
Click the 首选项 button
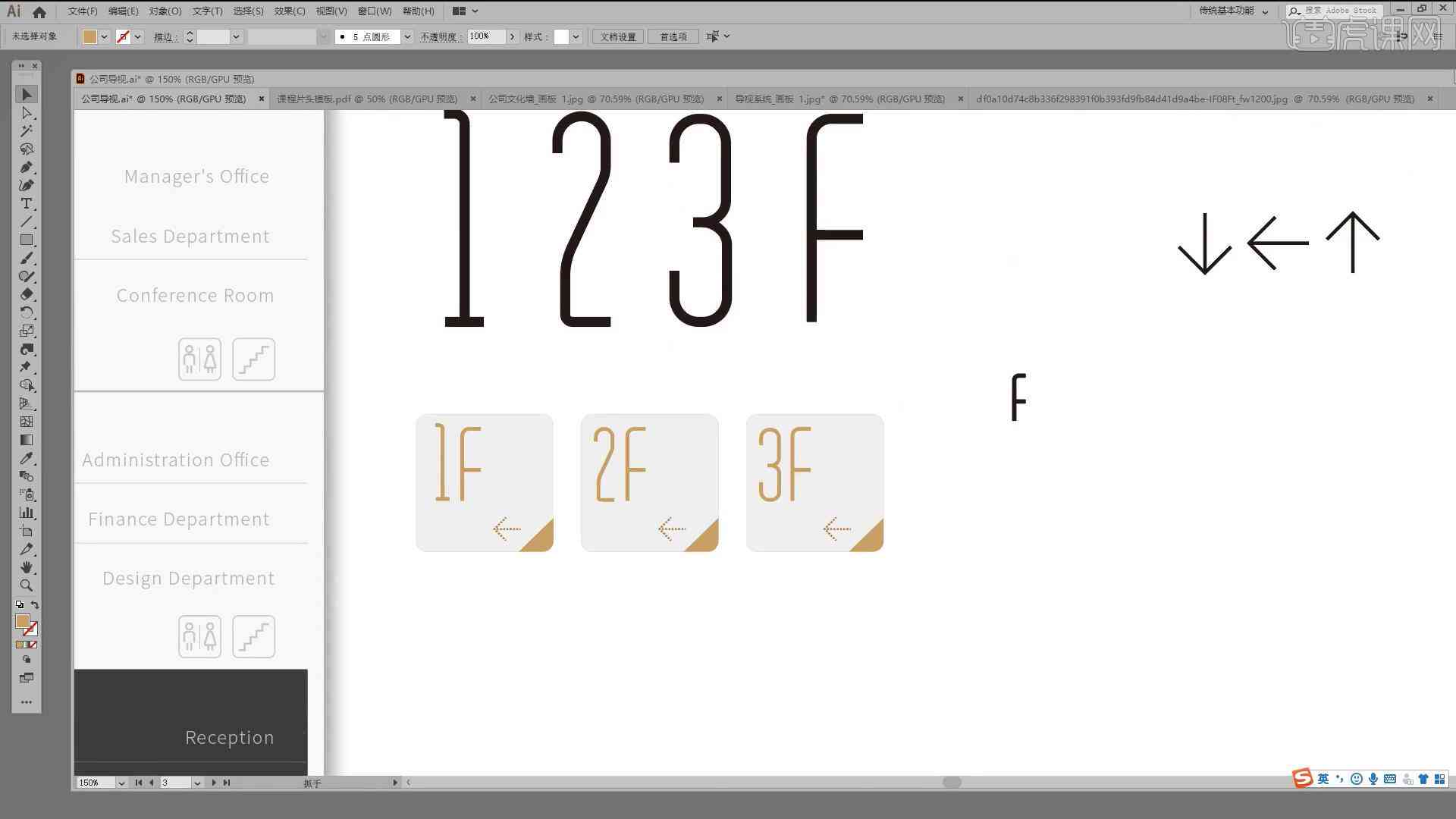click(673, 36)
